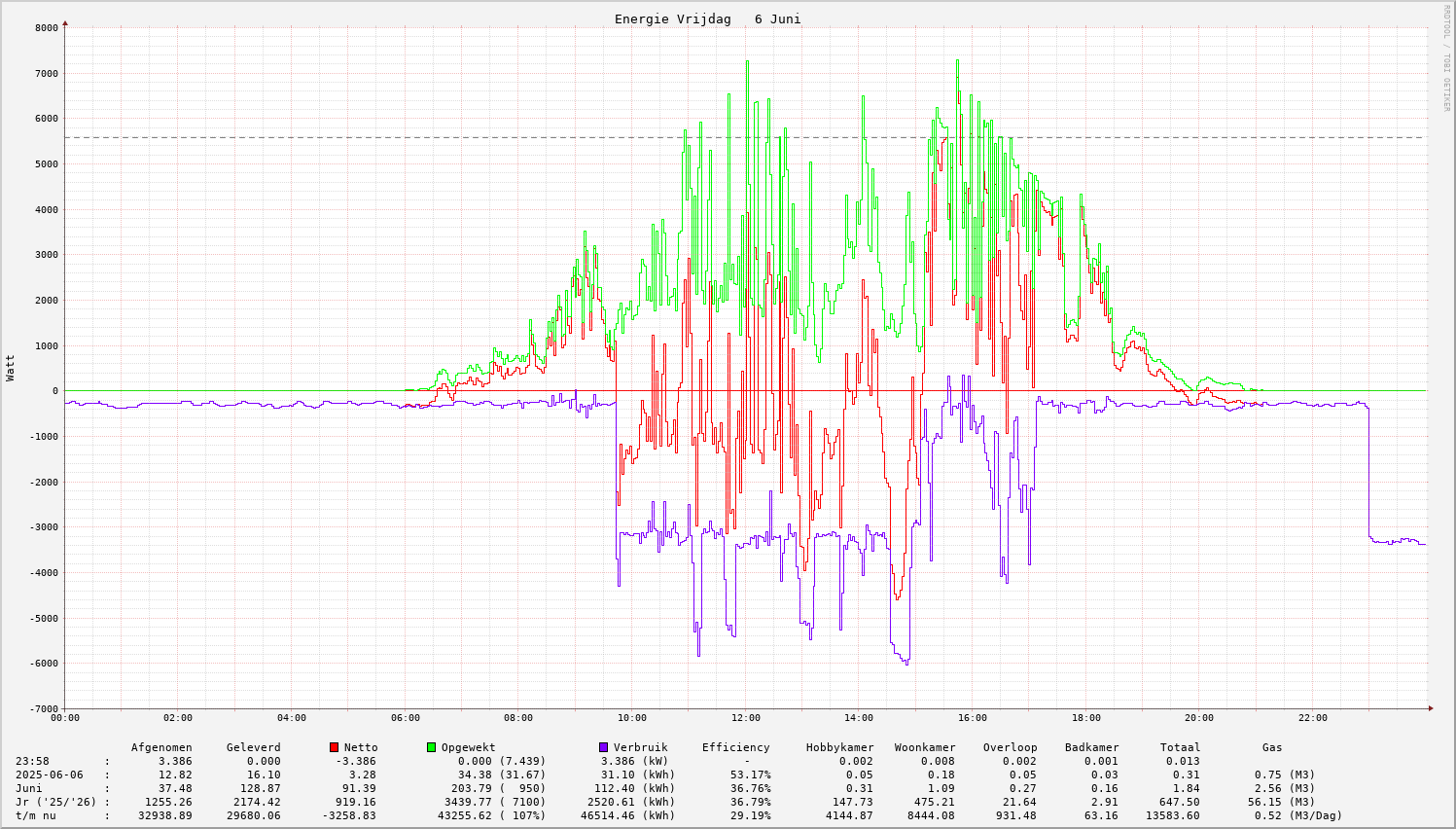Select the Geleverd column header
Image resolution: width=1456 pixels, height=829 pixels.
[253, 747]
